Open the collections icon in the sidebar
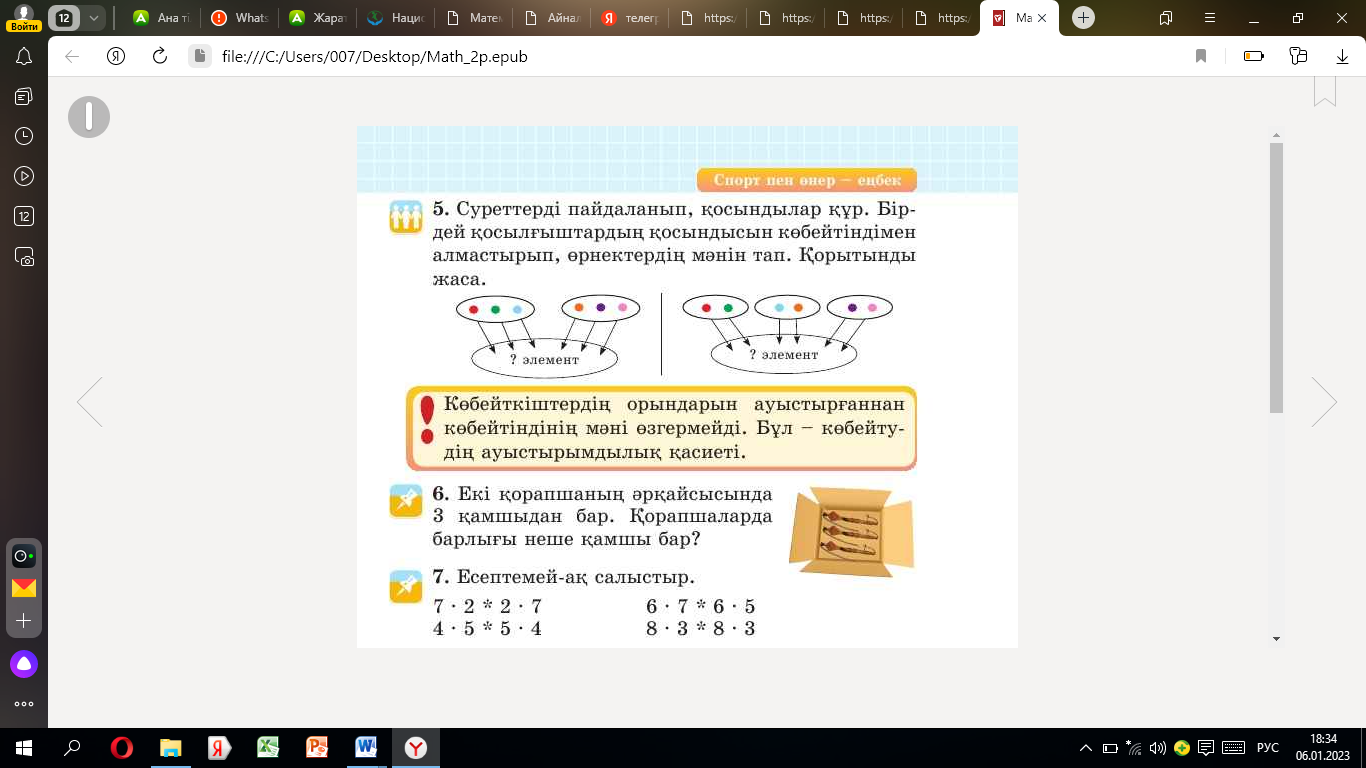 pos(24,96)
